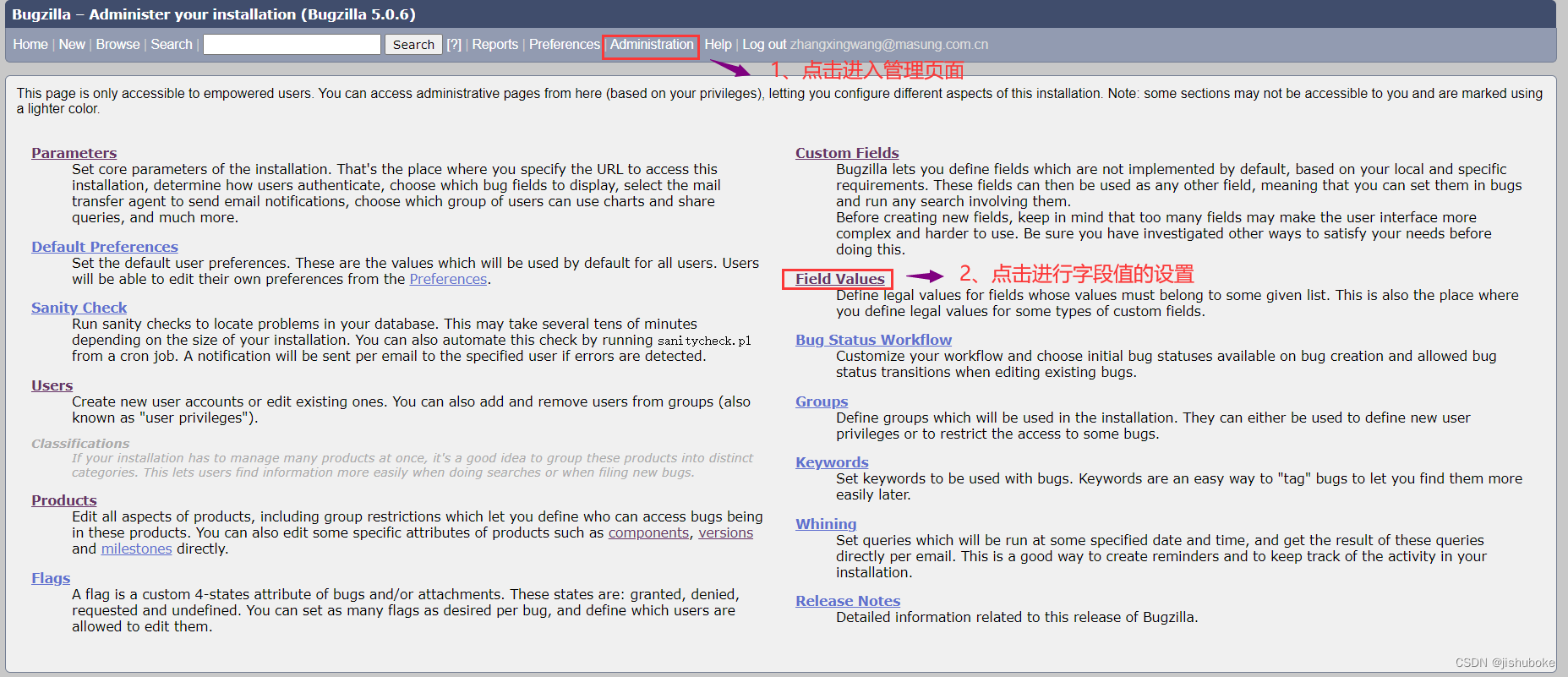
Task: Open the Field Values page
Action: (x=840, y=279)
